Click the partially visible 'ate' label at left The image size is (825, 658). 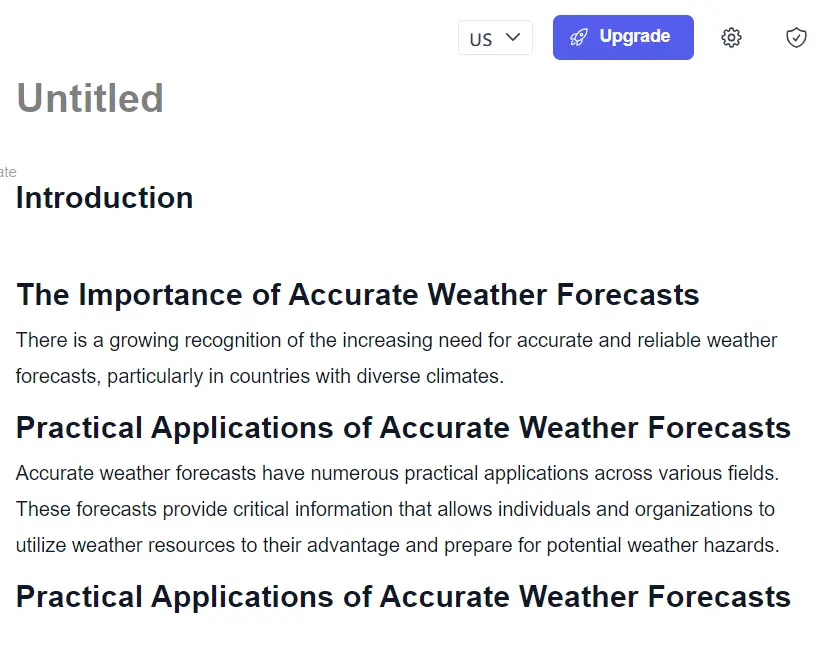pos(8,172)
